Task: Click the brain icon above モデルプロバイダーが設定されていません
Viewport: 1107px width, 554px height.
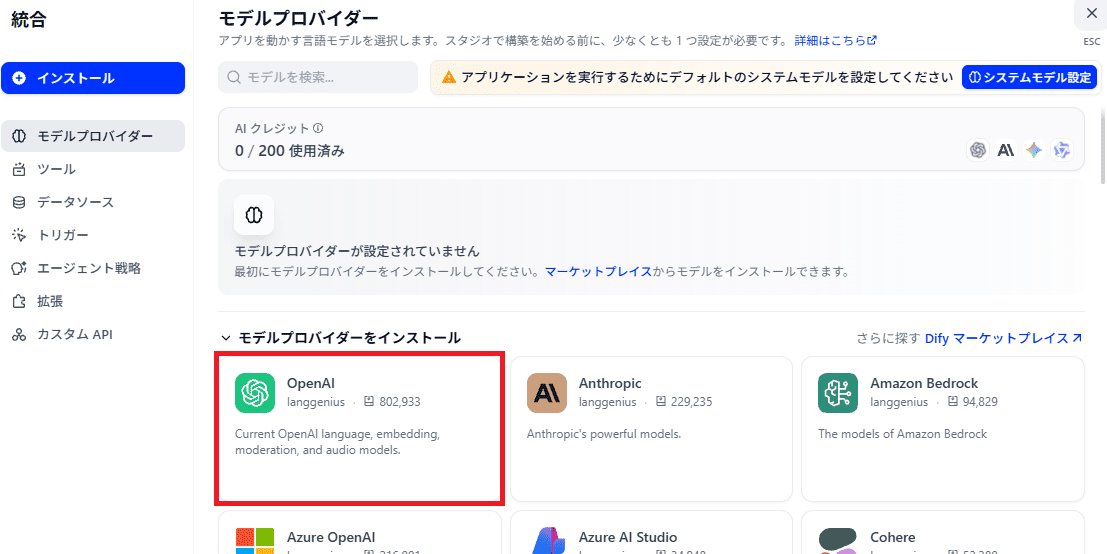Action: [254, 215]
